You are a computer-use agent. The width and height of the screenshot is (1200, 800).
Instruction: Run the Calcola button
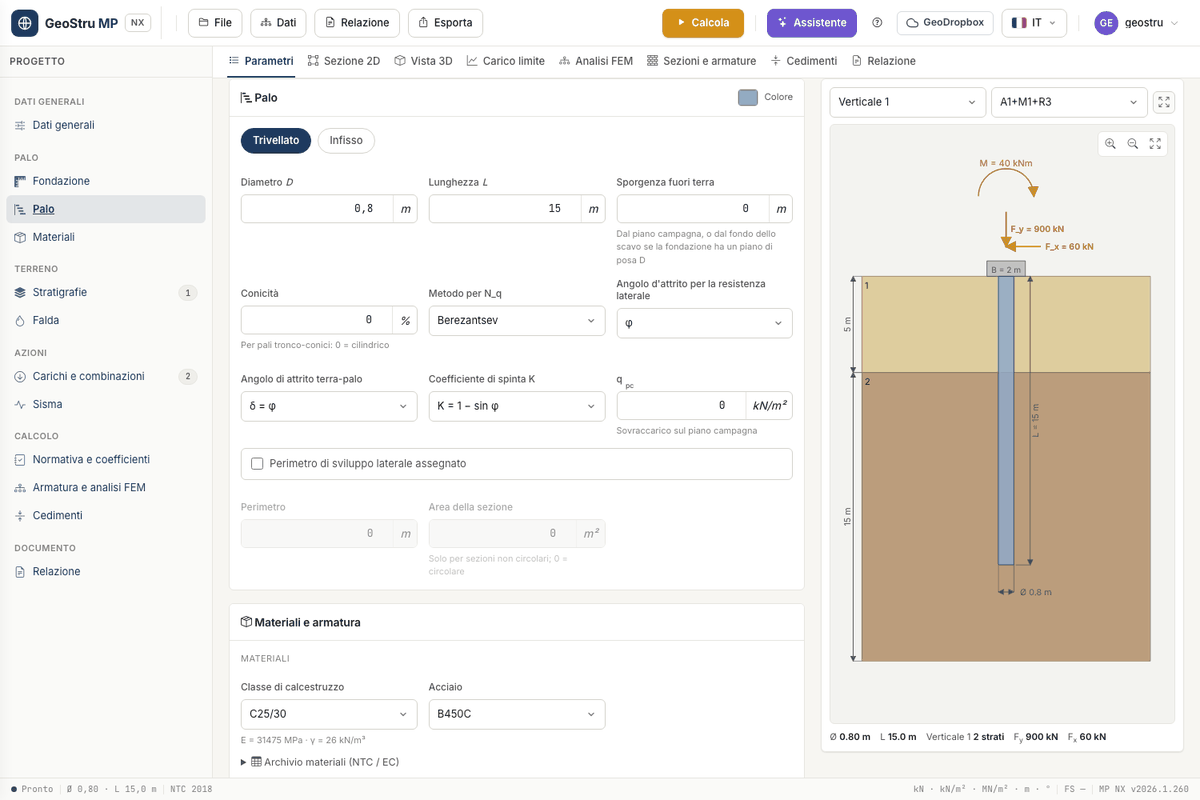point(703,23)
